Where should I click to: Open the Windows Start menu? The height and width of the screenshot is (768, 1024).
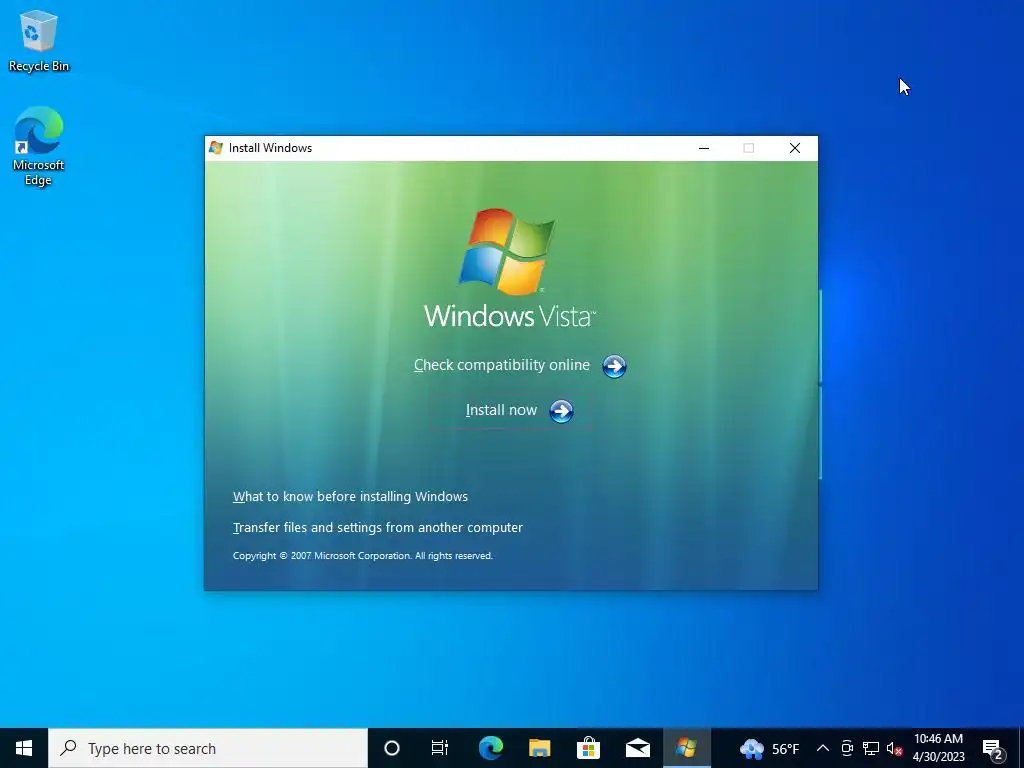tap(24, 748)
